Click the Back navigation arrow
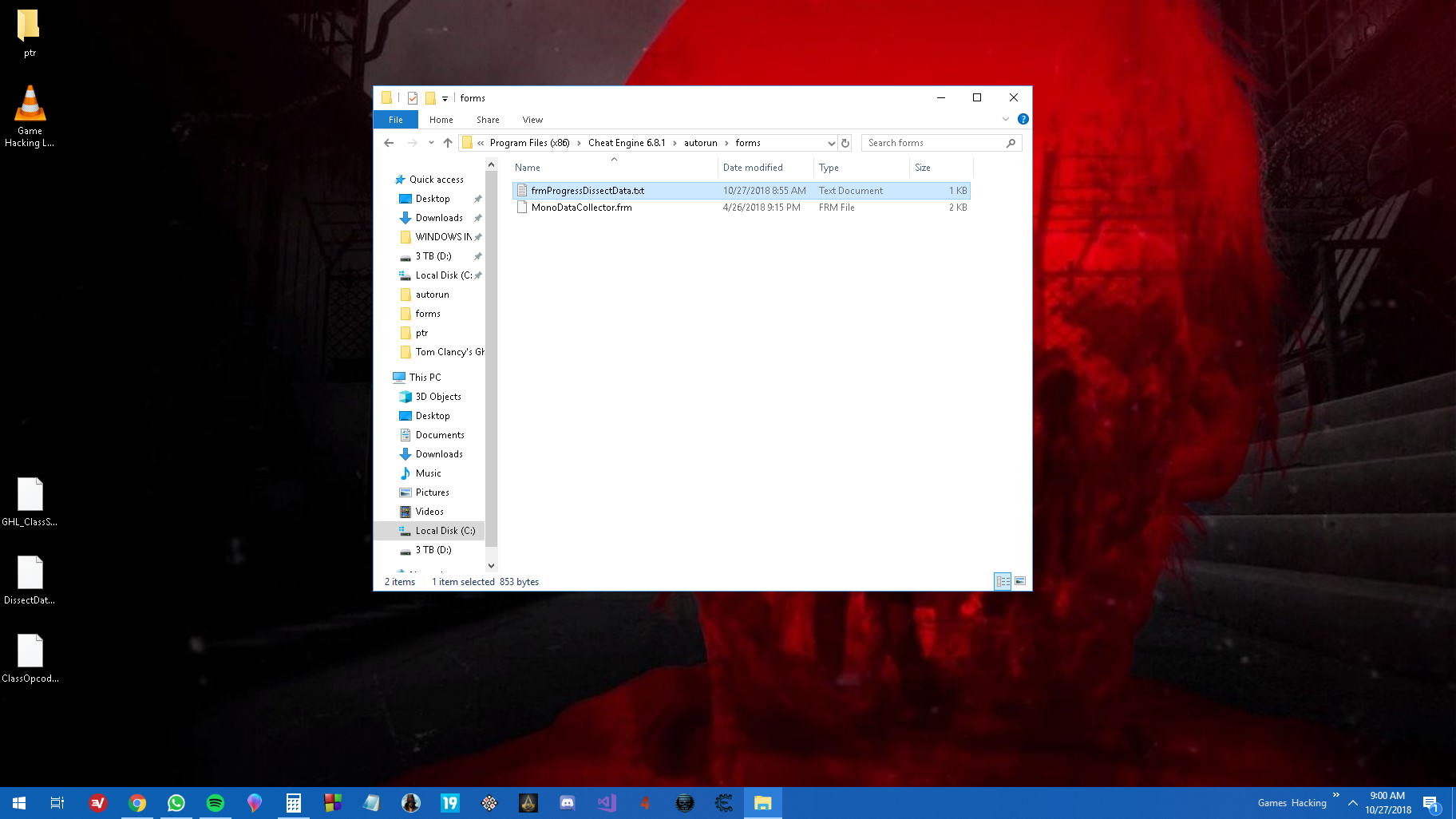The image size is (1456, 819). (x=389, y=143)
